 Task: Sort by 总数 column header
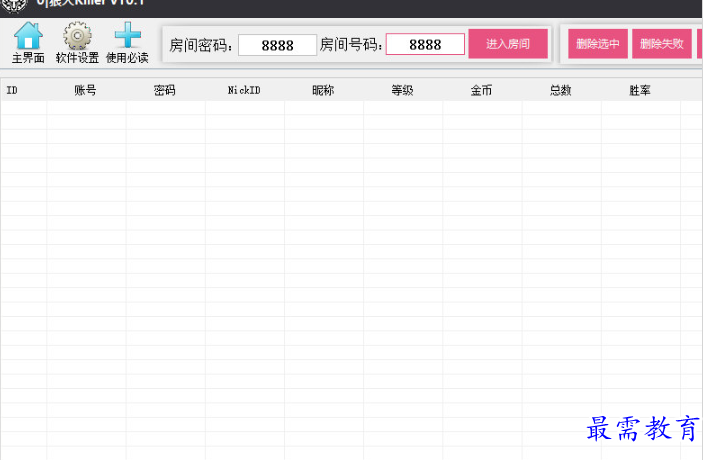point(561,90)
